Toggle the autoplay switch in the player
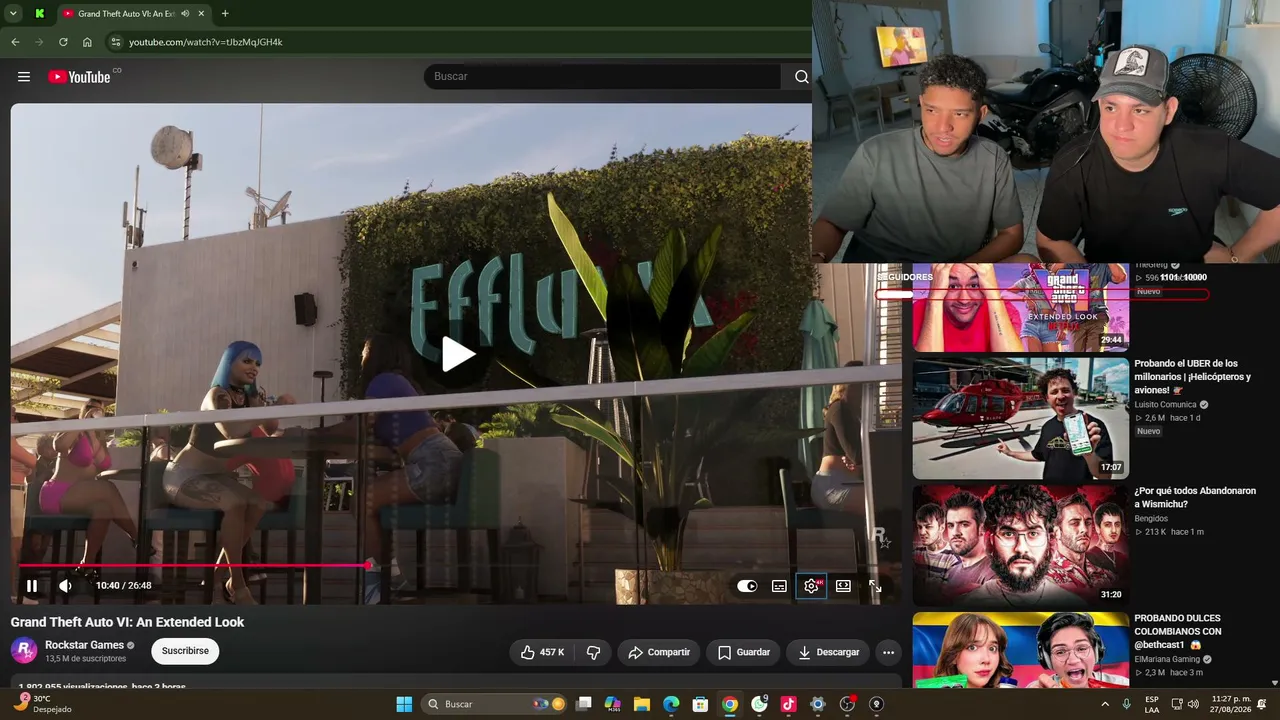 (747, 586)
